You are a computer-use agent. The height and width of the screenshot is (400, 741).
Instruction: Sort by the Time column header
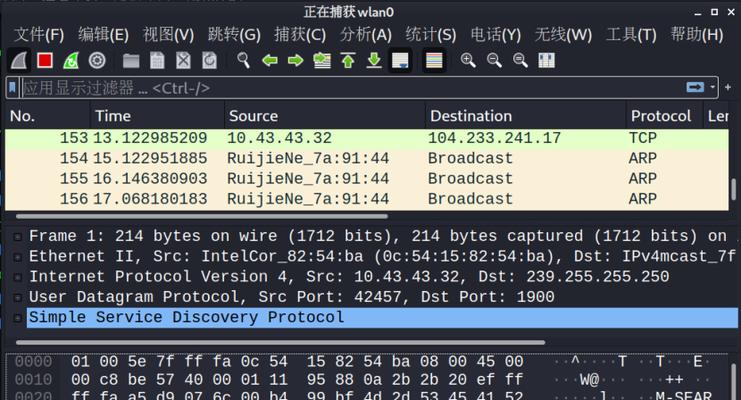157,116
